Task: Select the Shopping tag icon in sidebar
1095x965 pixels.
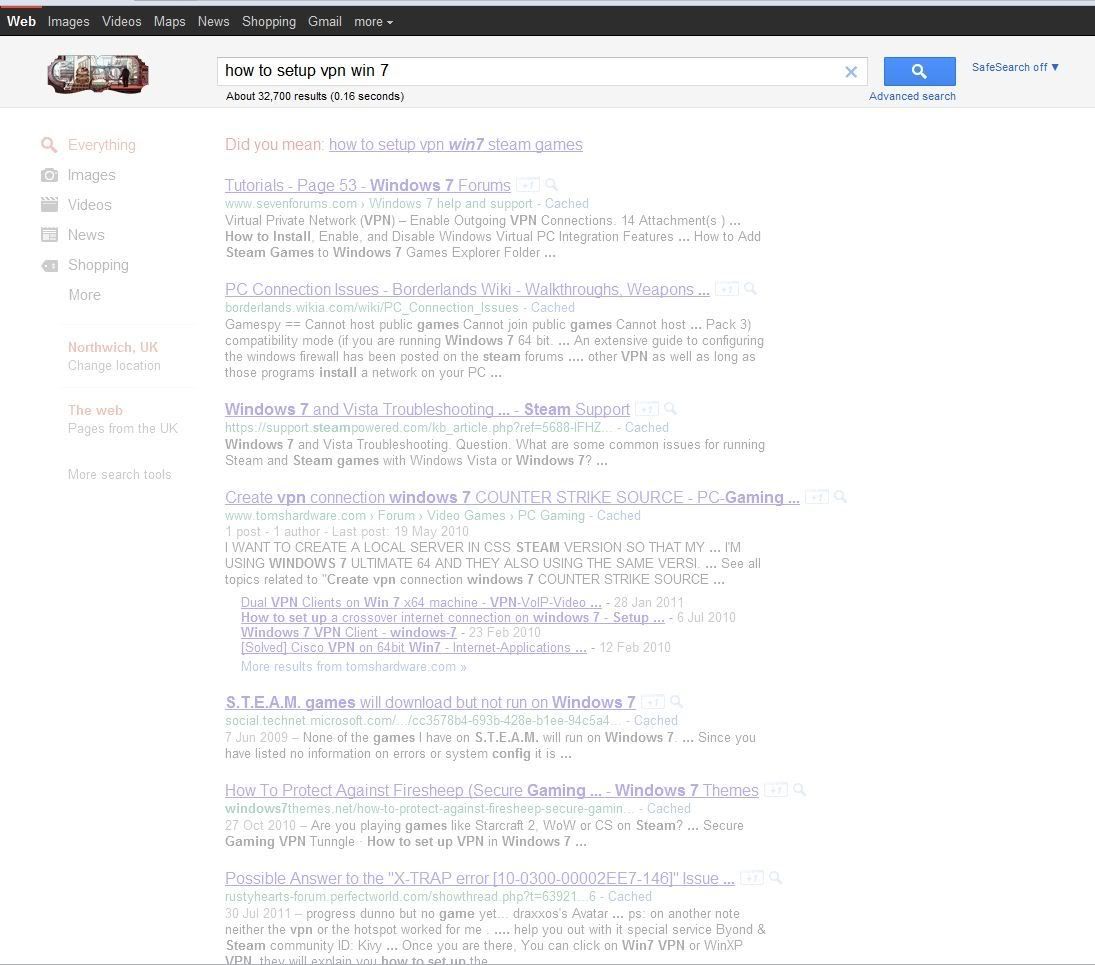Action: point(49,265)
